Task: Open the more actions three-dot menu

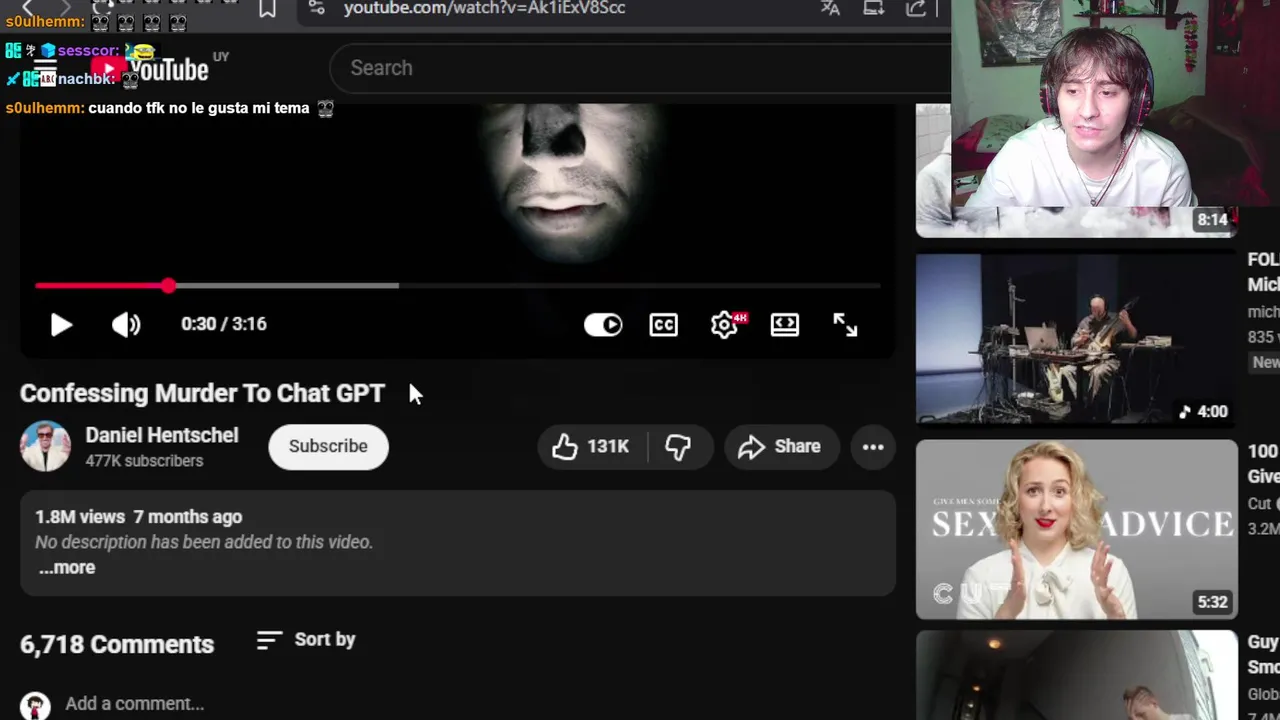Action: point(873,447)
